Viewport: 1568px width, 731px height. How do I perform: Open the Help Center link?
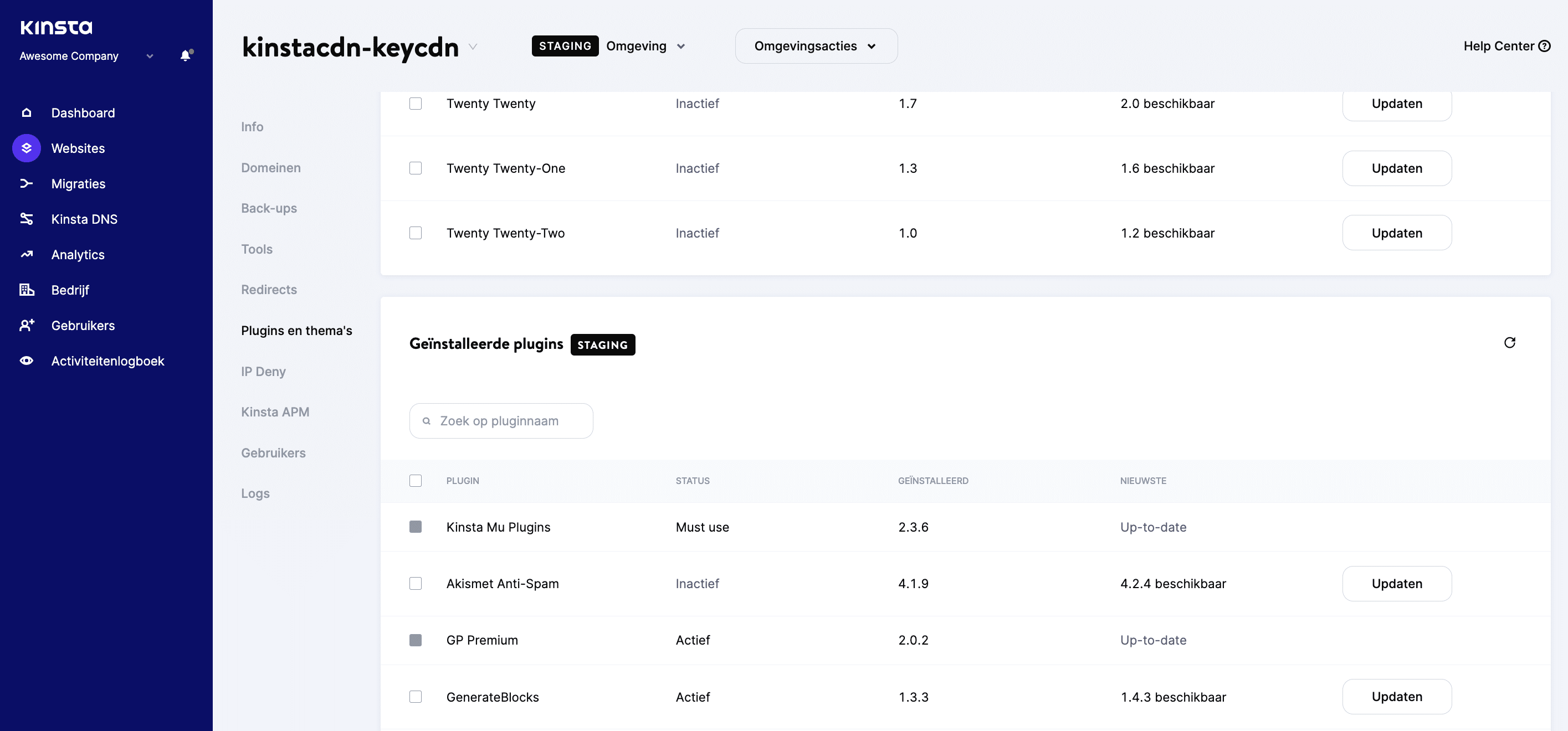click(x=1508, y=45)
